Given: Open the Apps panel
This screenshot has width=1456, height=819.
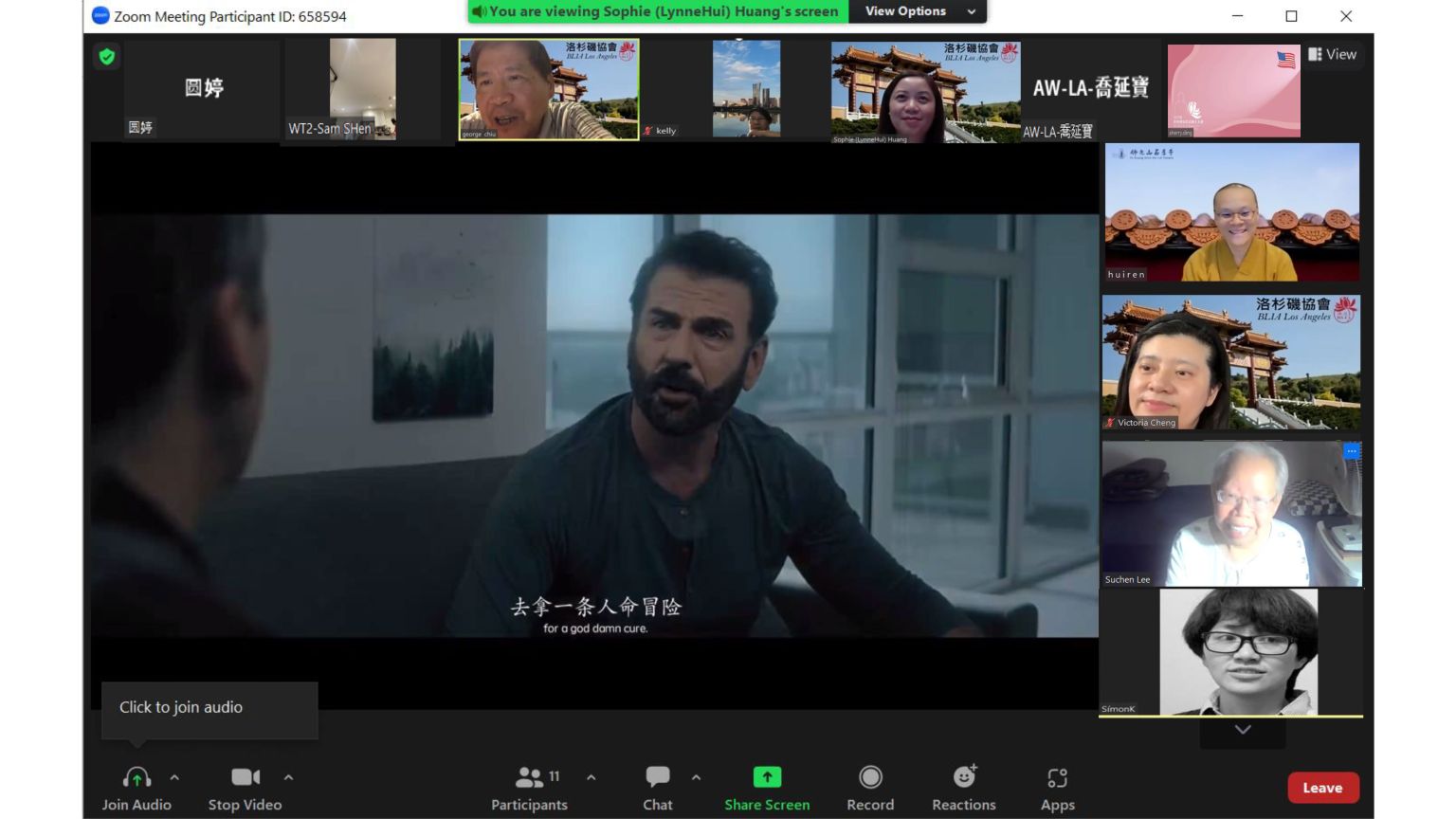Looking at the screenshot, I should (x=1058, y=789).
